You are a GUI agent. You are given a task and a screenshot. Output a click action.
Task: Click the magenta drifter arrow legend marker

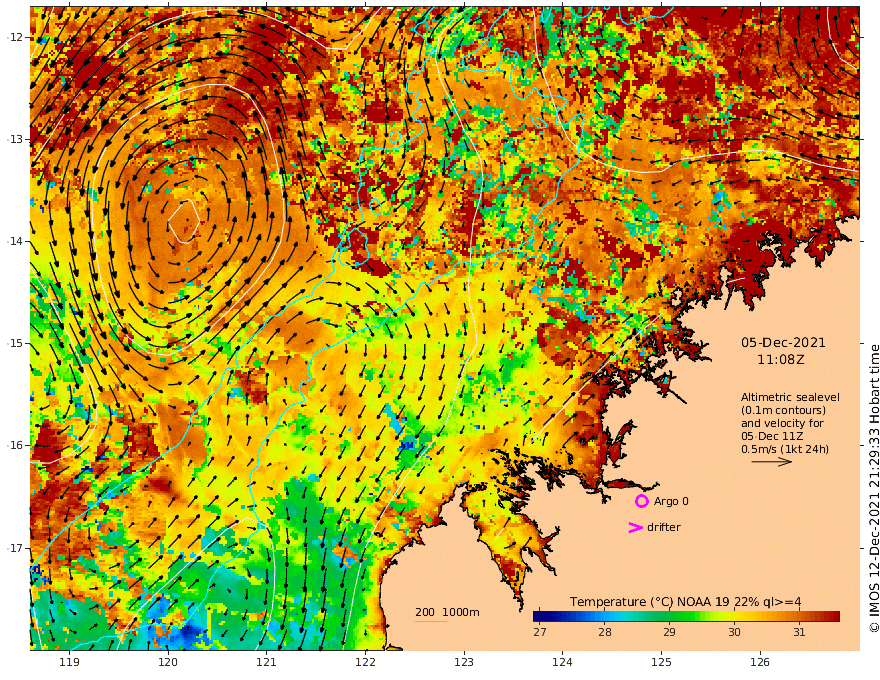(635, 527)
